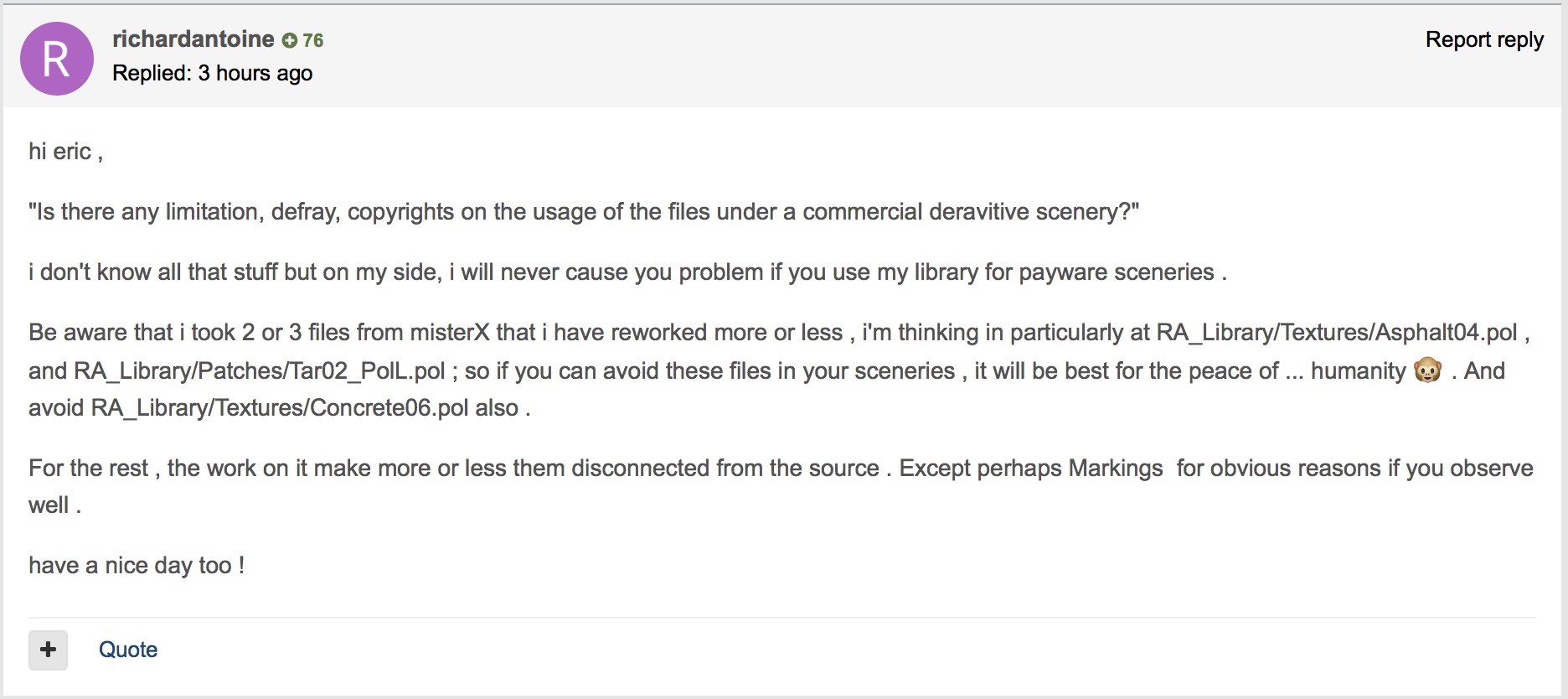Open the purple R avatar profile
The height and width of the screenshot is (699, 1568).
point(56,59)
